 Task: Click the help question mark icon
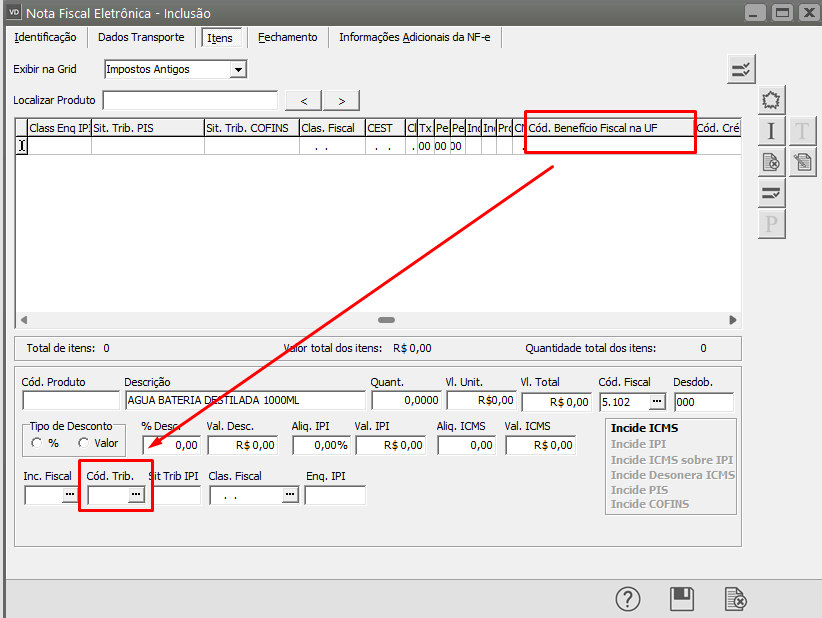click(627, 599)
